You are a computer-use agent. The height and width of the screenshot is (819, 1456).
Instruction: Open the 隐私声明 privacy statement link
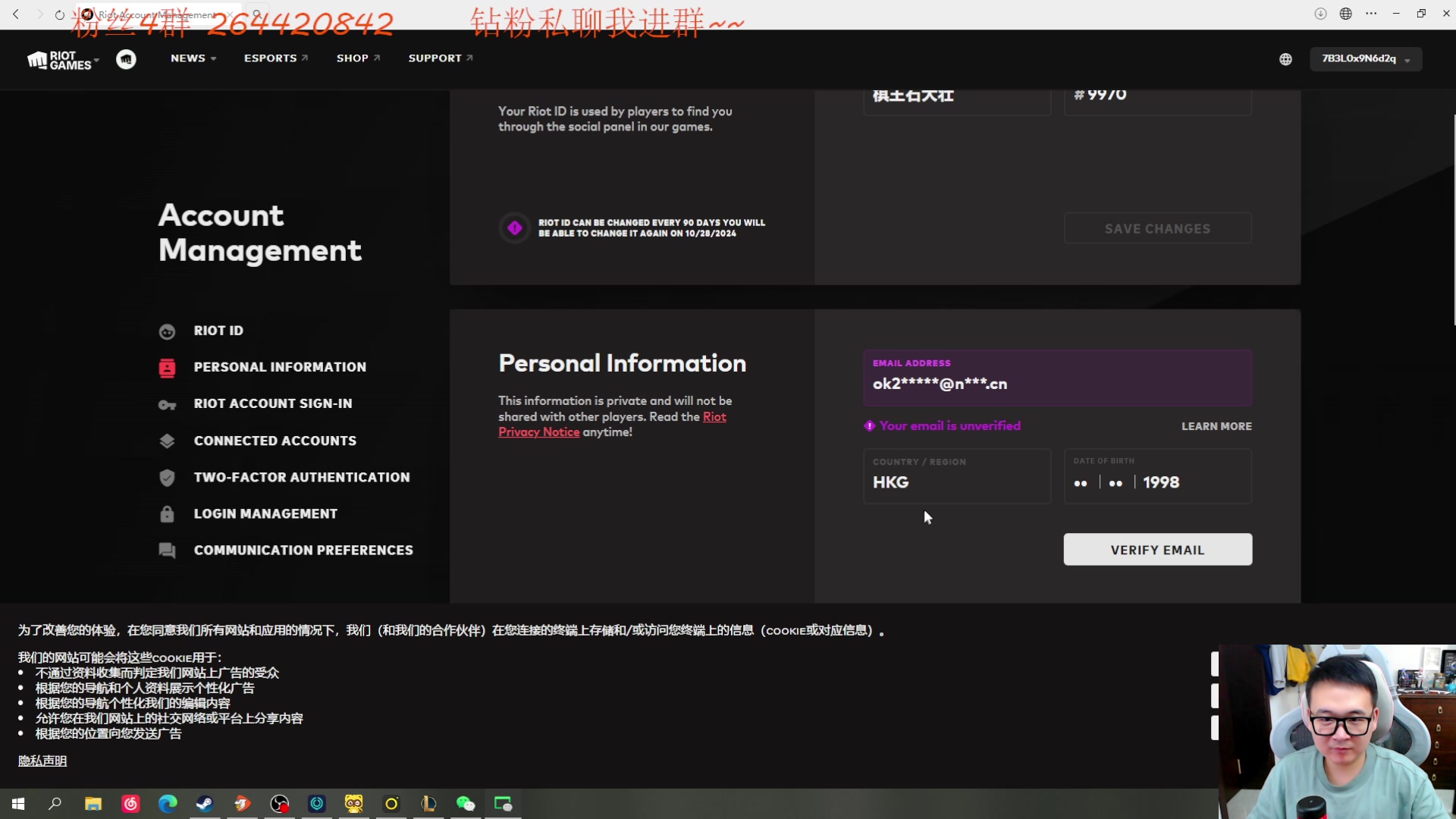[42, 761]
